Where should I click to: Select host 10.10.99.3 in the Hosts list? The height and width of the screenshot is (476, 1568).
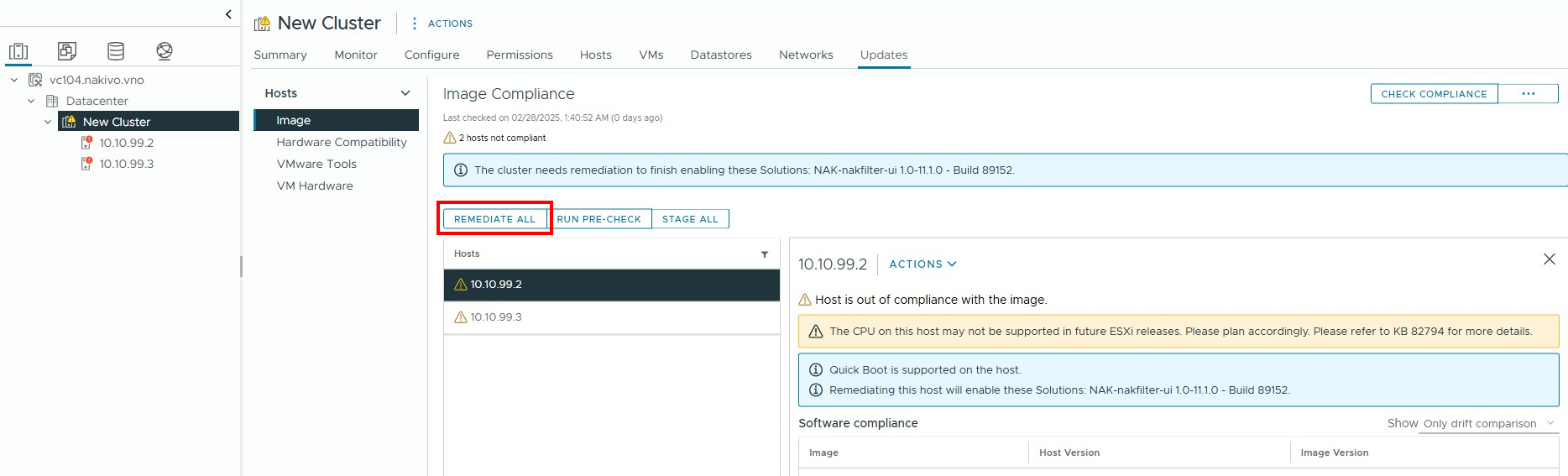[496, 317]
